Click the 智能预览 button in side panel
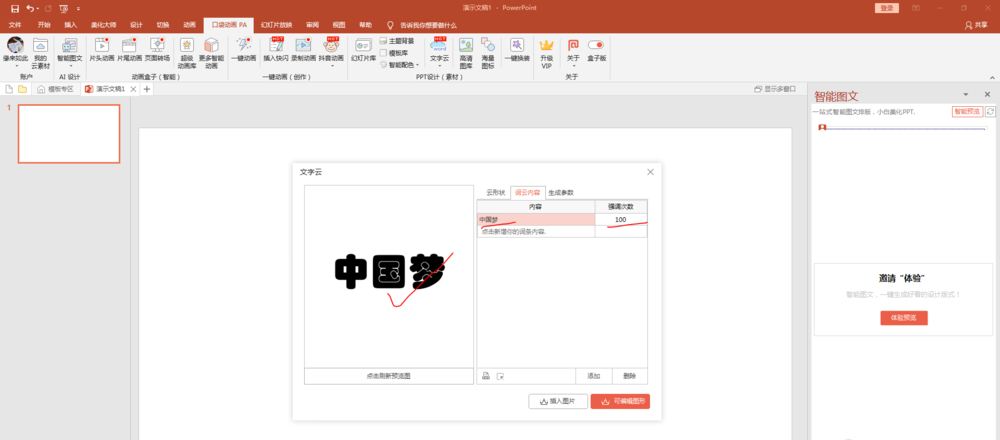1000x440 pixels. point(967,112)
